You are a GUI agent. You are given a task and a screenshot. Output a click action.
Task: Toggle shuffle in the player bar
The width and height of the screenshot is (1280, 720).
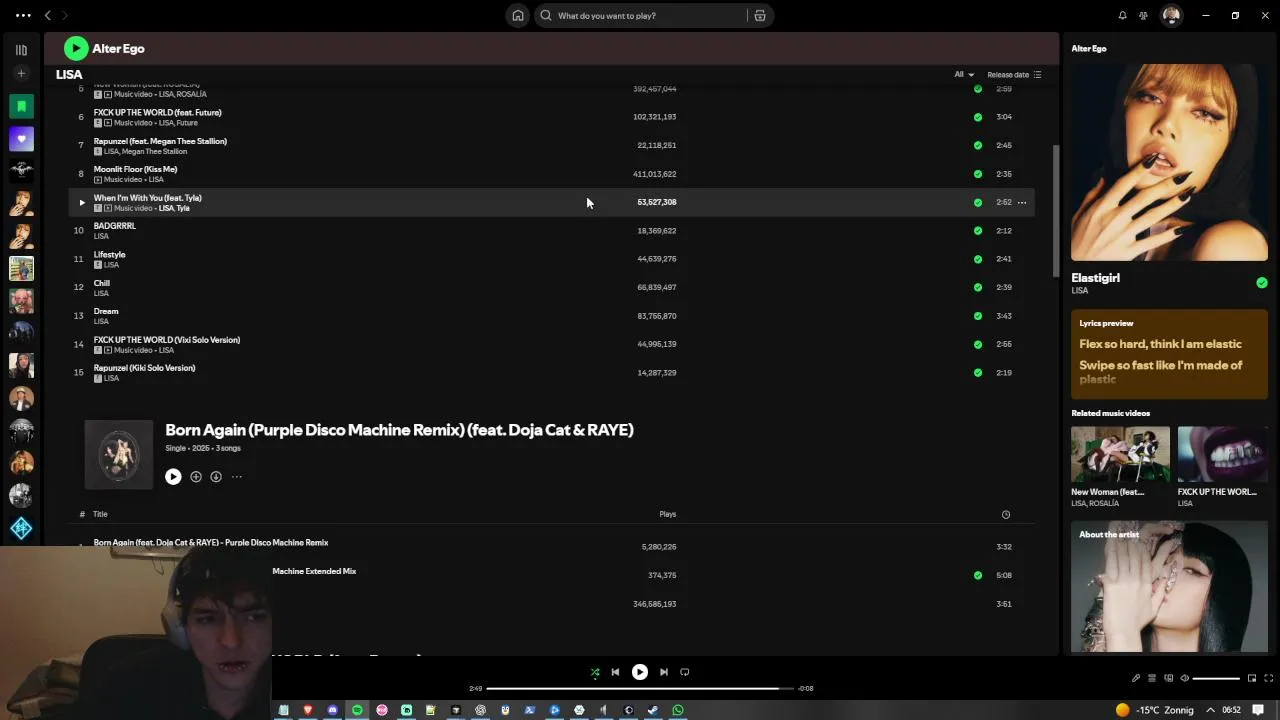click(x=595, y=672)
